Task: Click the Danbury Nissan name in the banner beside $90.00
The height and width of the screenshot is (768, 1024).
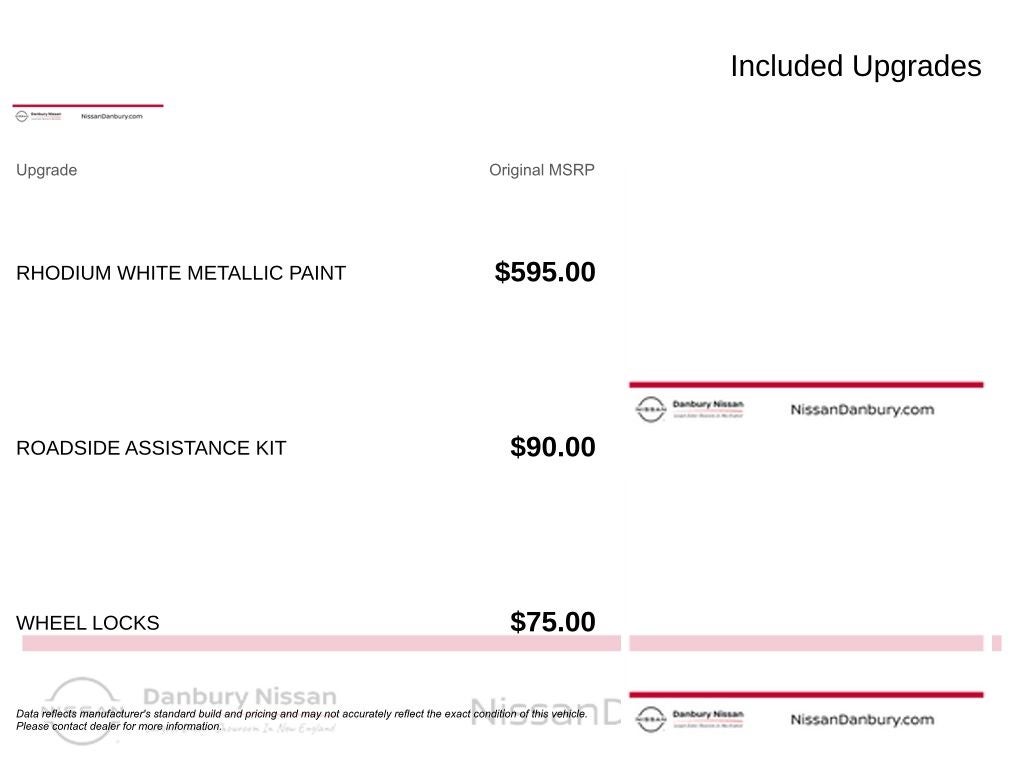Action: pos(708,405)
